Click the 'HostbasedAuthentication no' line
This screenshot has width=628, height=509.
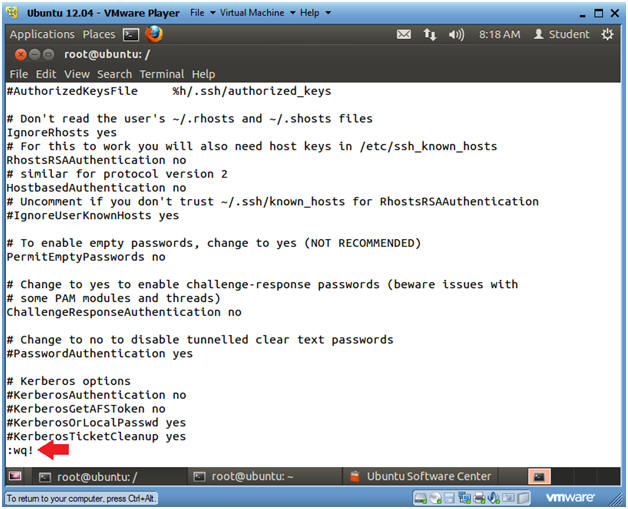[x=97, y=188]
